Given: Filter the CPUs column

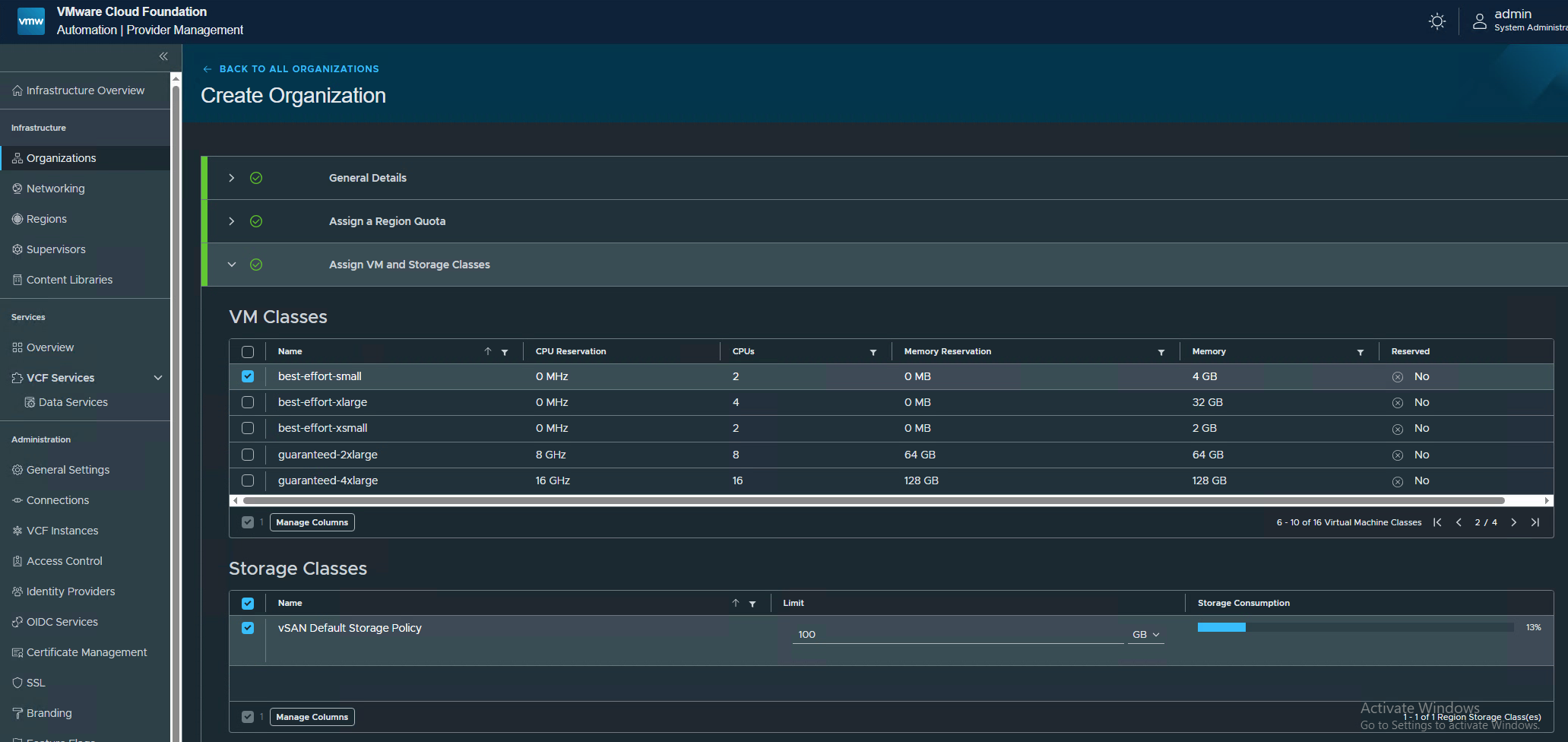Looking at the screenshot, I should (x=873, y=352).
